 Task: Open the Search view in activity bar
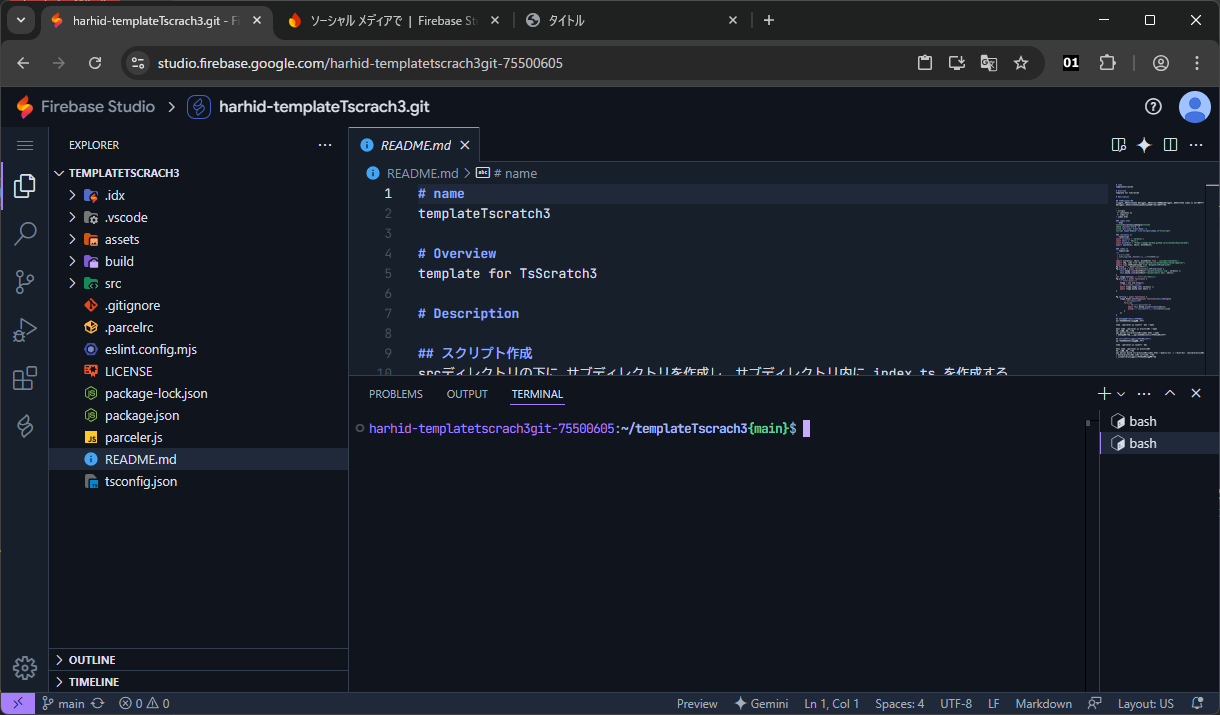(x=25, y=234)
